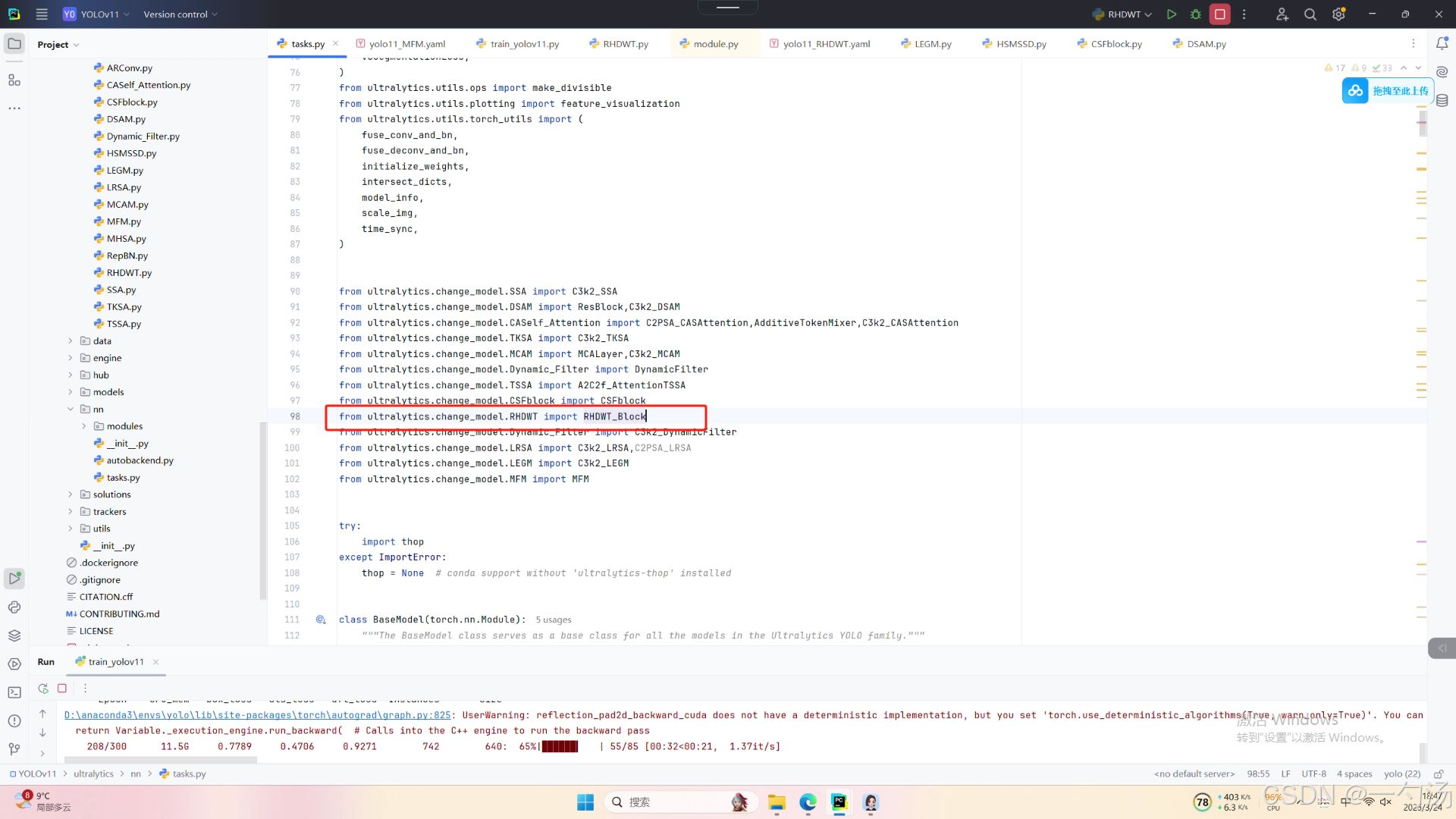Screen dimensions: 1456x819
Task: Expand the data folder in tree
Action: pyautogui.click(x=71, y=341)
